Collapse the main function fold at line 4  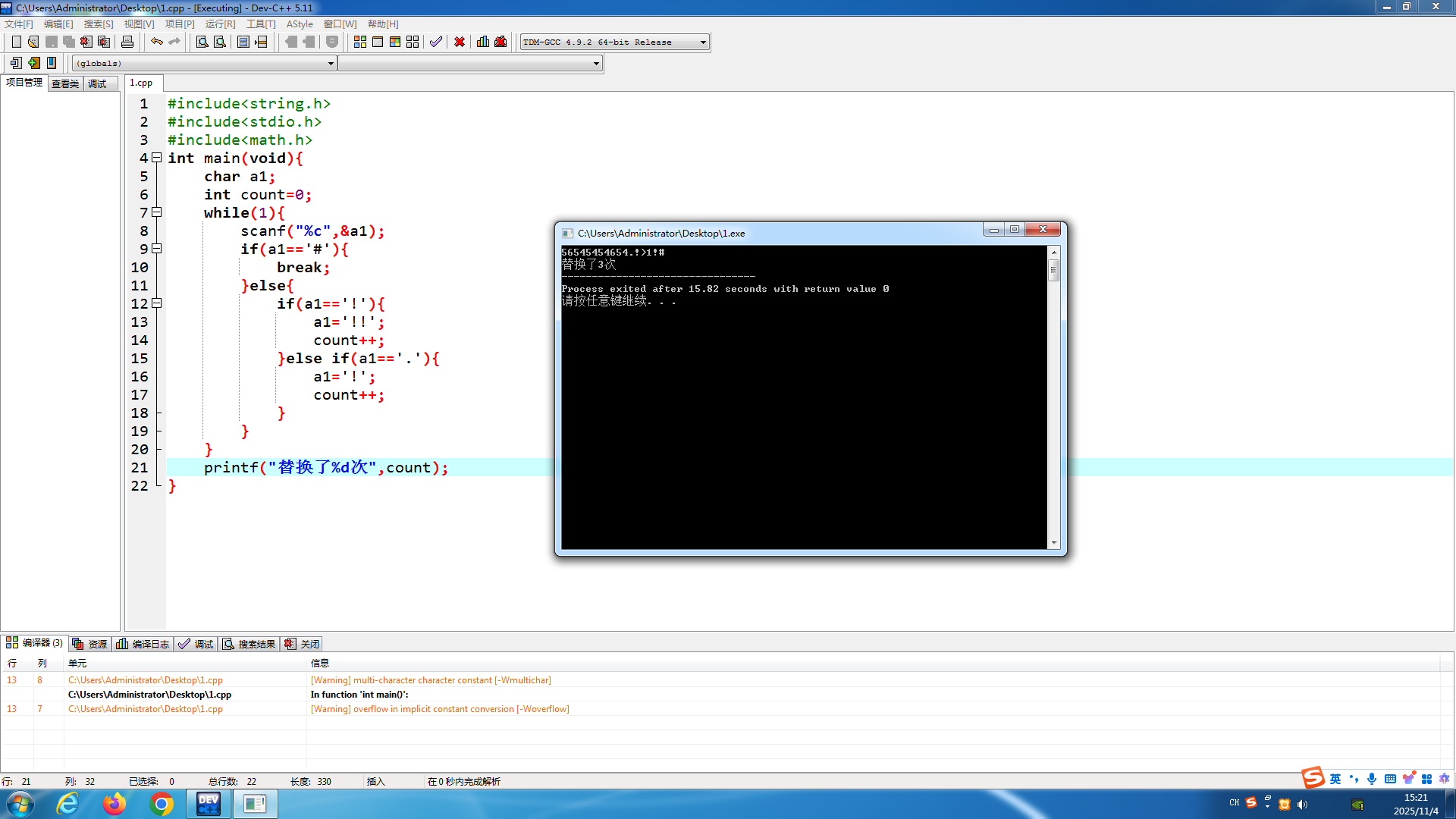pyautogui.click(x=157, y=158)
